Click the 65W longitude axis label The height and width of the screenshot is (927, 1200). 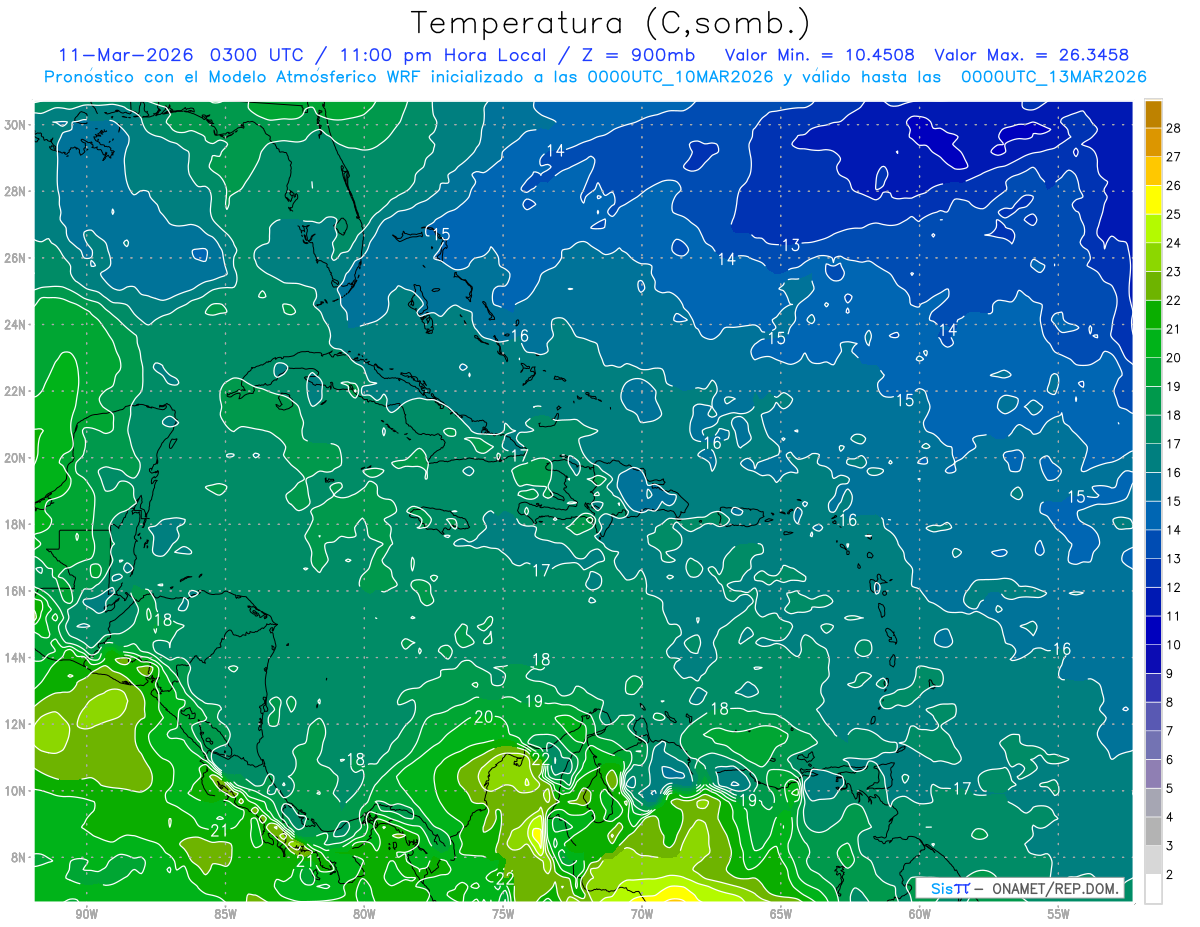tap(781, 914)
